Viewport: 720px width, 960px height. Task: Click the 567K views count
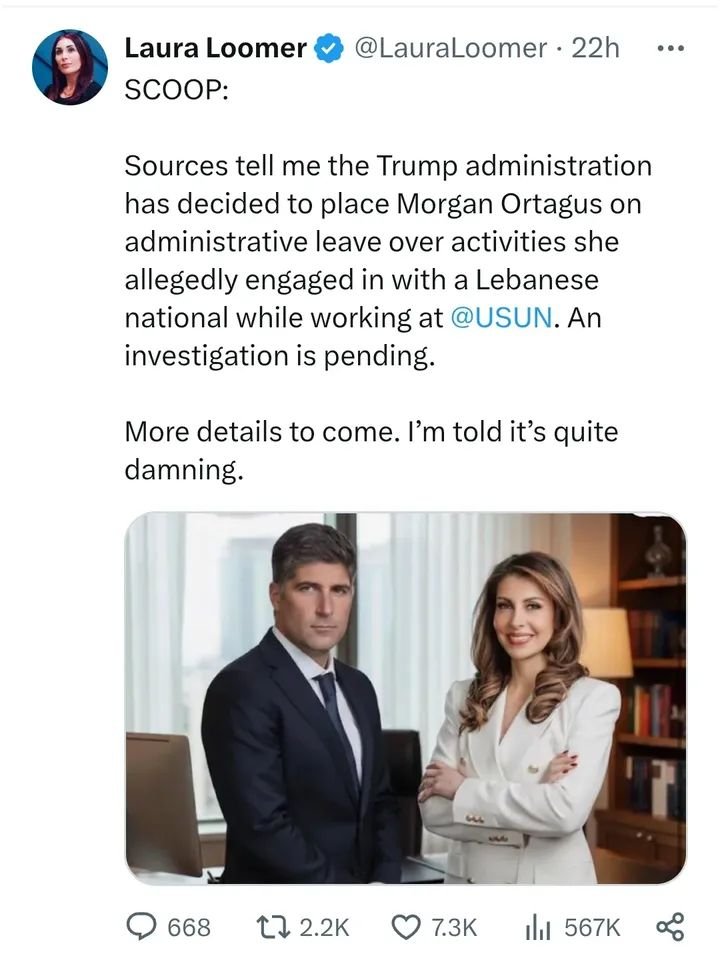coord(592,928)
